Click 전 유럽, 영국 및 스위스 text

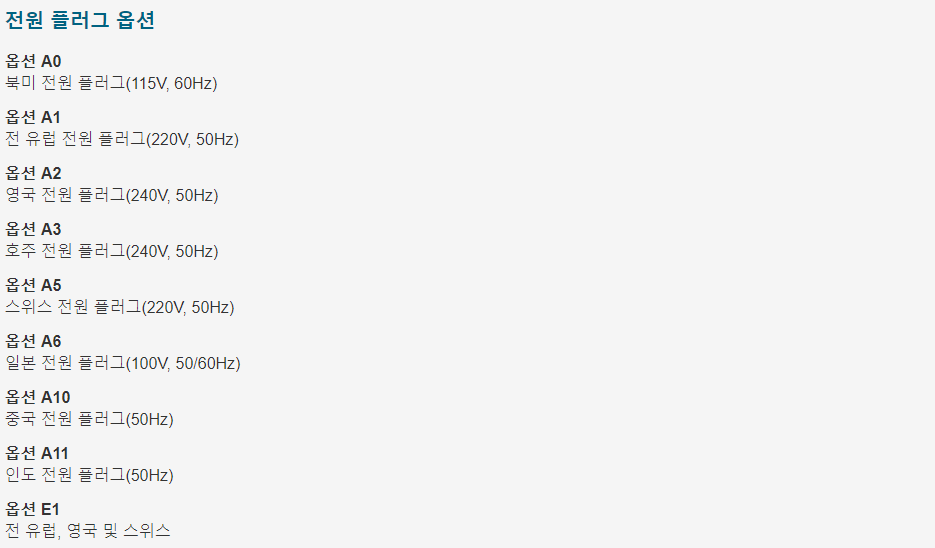88,531
